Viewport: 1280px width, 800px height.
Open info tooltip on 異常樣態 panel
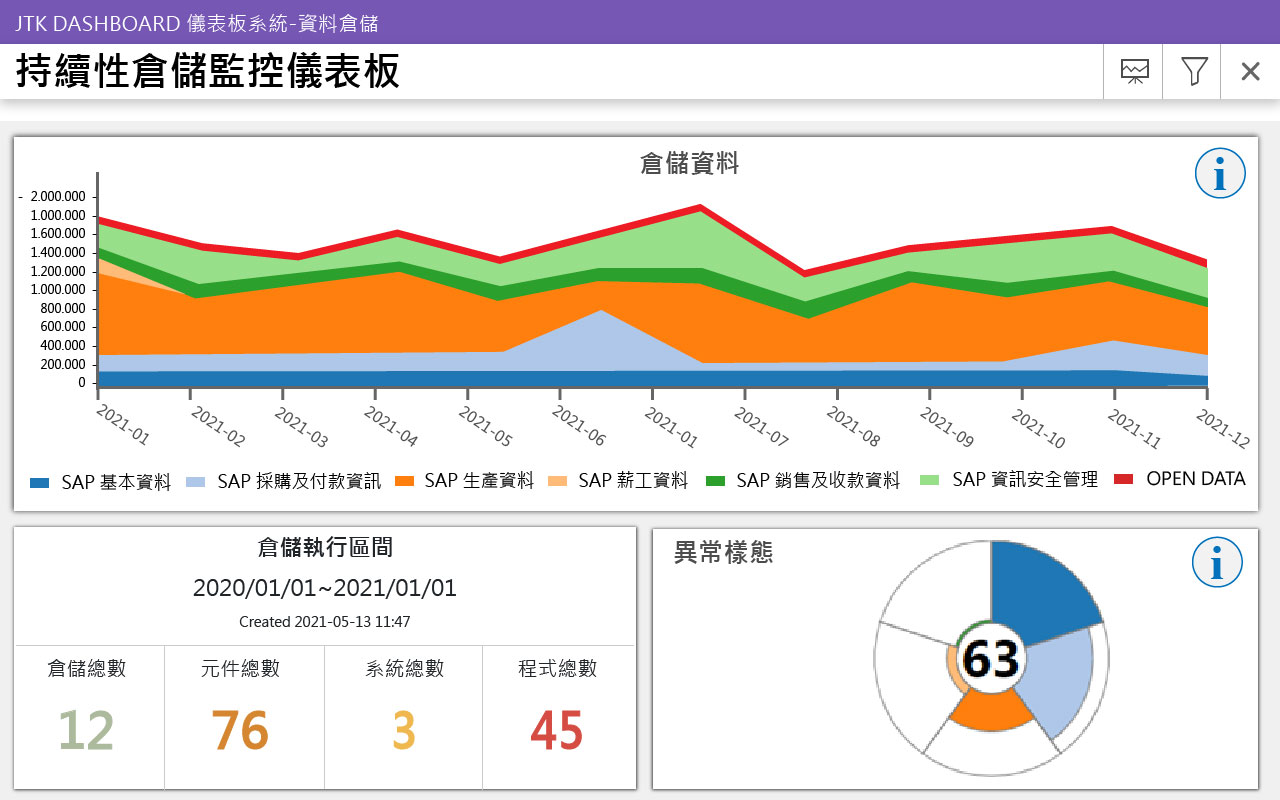[x=1216, y=561]
